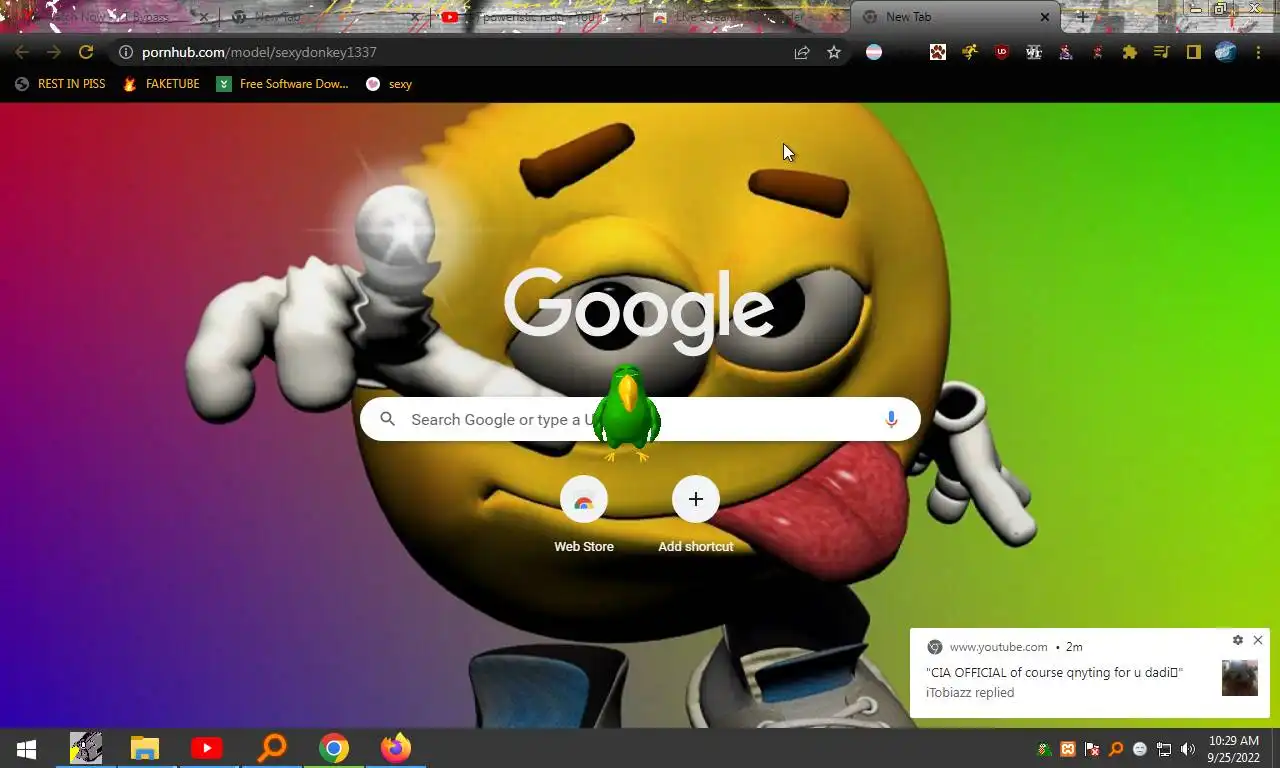Open the sexy bookmark
The height and width of the screenshot is (768, 1280).
(389, 84)
